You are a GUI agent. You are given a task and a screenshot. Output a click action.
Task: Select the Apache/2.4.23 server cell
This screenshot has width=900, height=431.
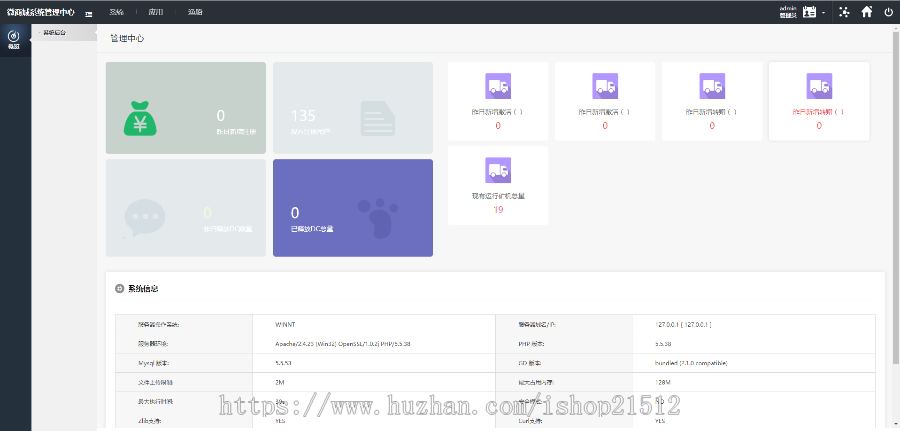pyautogui.click(x=374, y=344)
